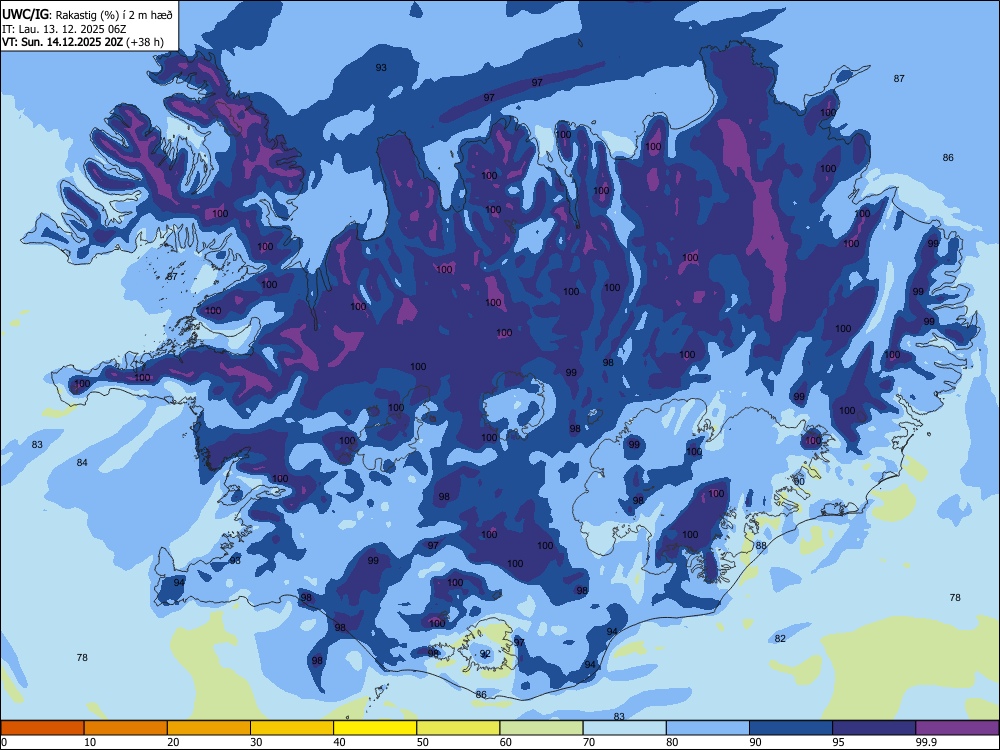Click the golden 30-40 legend swatch
Image resolution: width=1000 pixels, height=750 pixels.
(292, 728)
